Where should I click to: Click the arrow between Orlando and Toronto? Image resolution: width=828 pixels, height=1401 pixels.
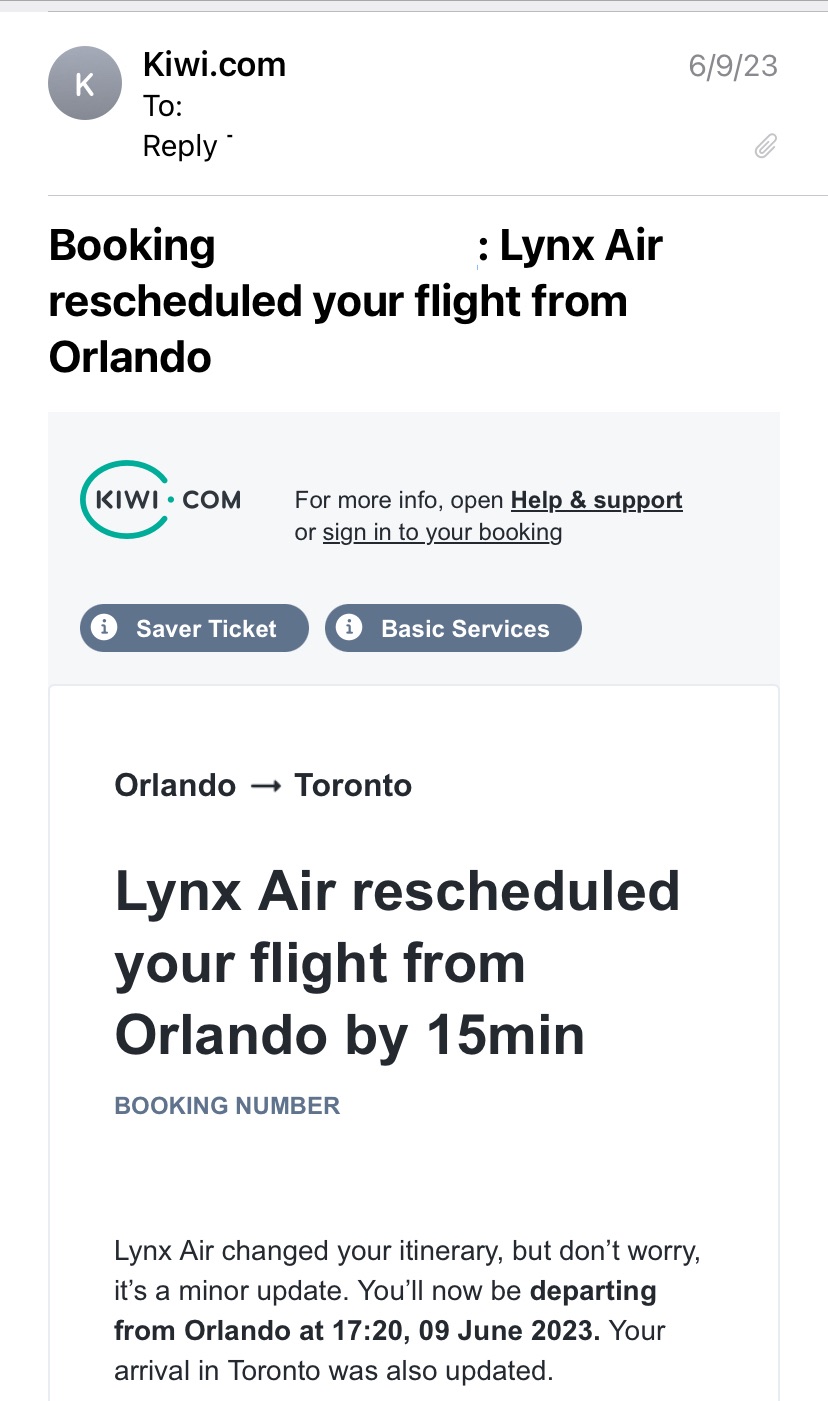pyautogui.click(x=265, y=786)
